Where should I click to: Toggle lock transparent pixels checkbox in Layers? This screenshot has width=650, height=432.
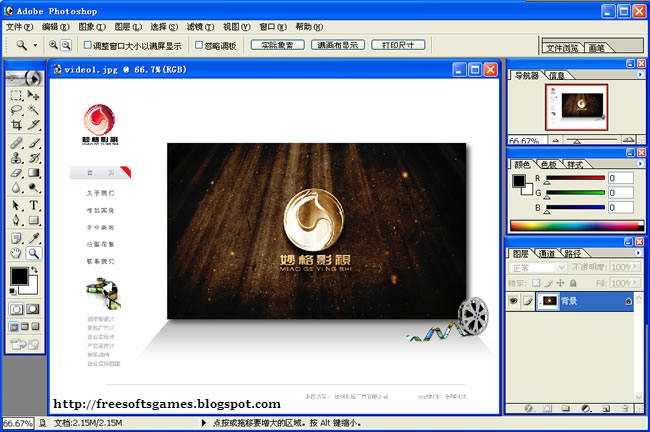tap(536, 283)
